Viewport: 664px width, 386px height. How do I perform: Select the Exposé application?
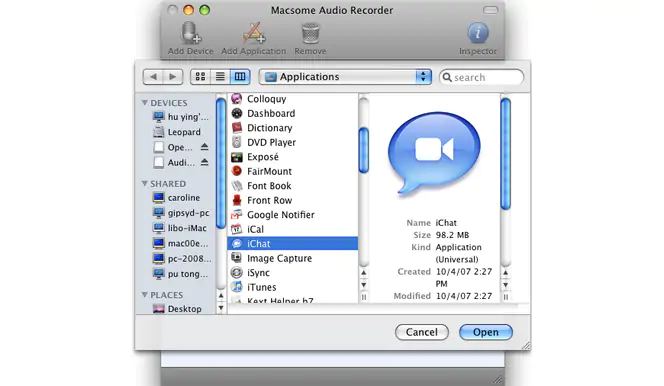coord(293,157)
